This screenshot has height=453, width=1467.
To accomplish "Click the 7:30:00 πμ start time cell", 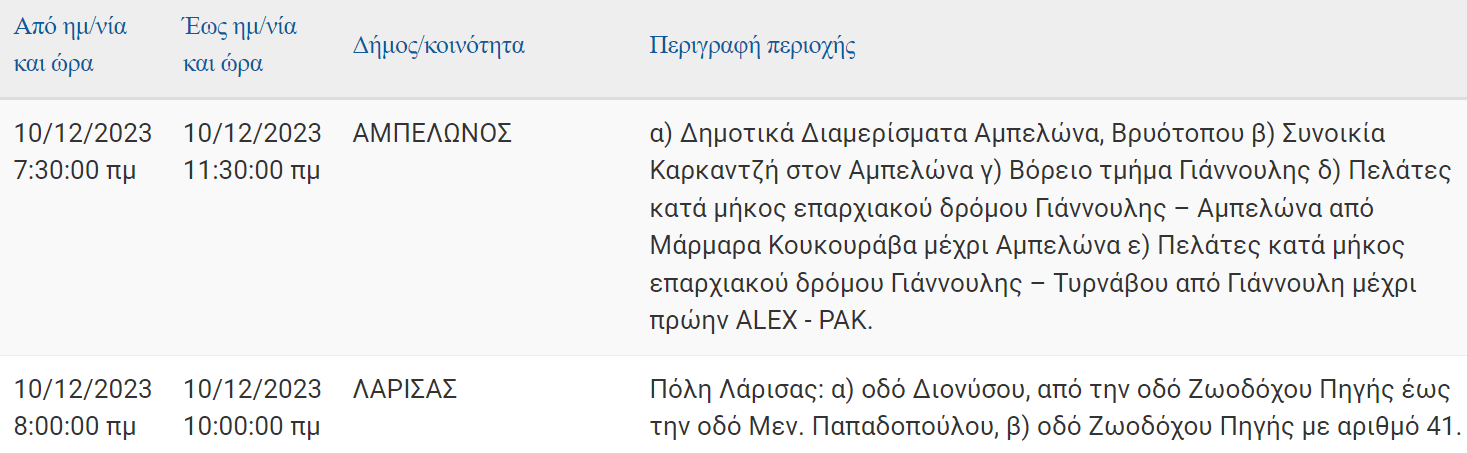I will (75, 171).
